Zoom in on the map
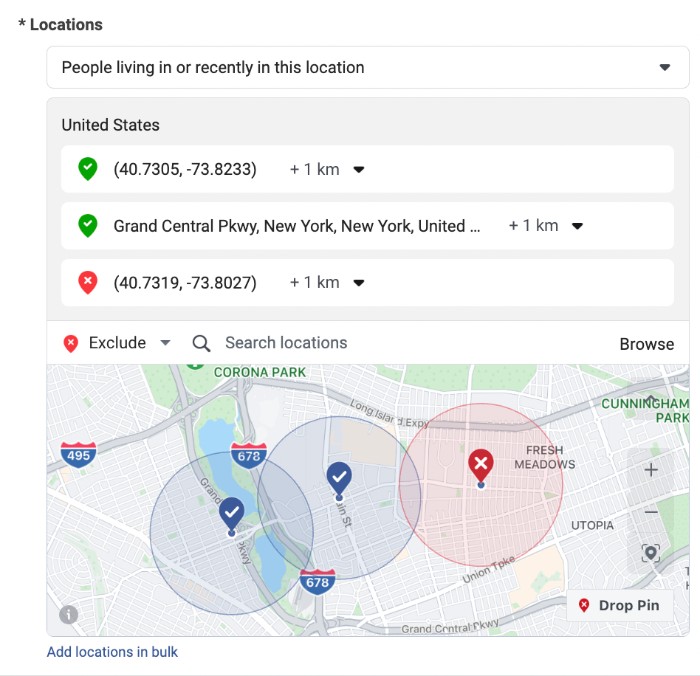Screen dimensions: 700x676 (651, 470)
